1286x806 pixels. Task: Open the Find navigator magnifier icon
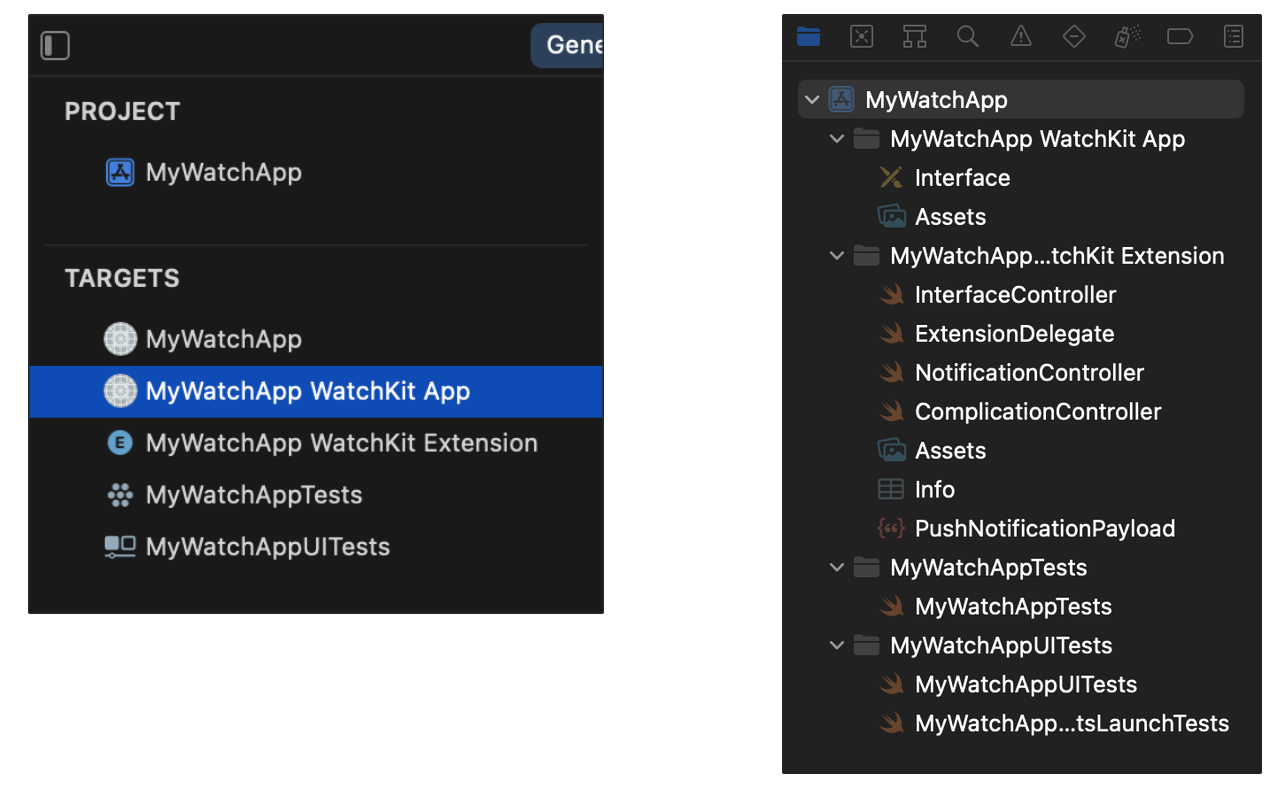coord(967,37)
